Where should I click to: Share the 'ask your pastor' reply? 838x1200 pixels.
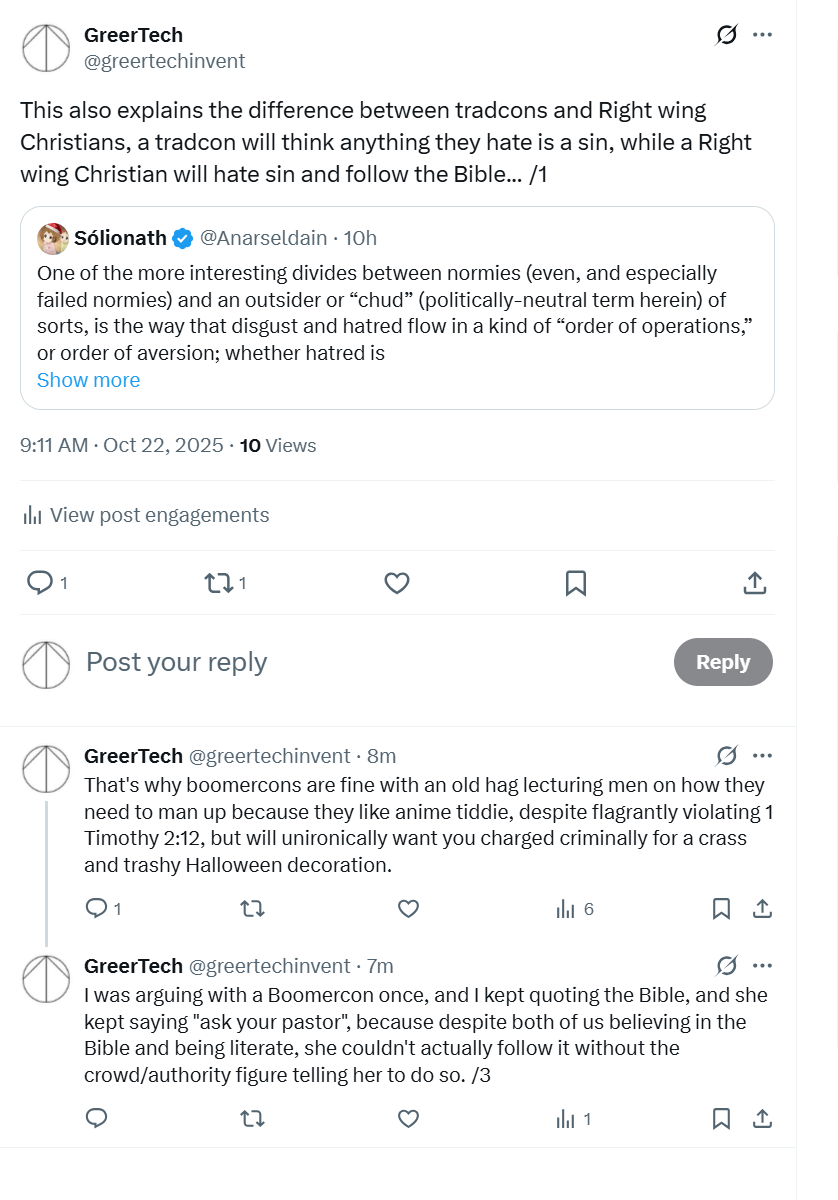(x=762, y=1119)
